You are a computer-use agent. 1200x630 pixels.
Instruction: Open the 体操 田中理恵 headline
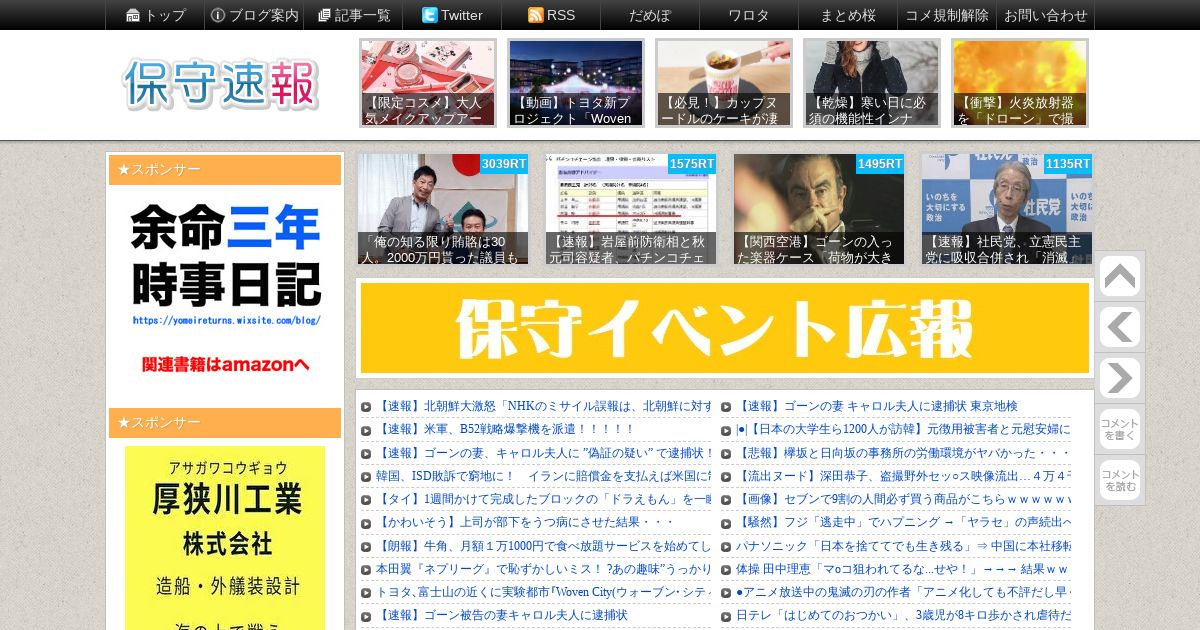(903, 569)
